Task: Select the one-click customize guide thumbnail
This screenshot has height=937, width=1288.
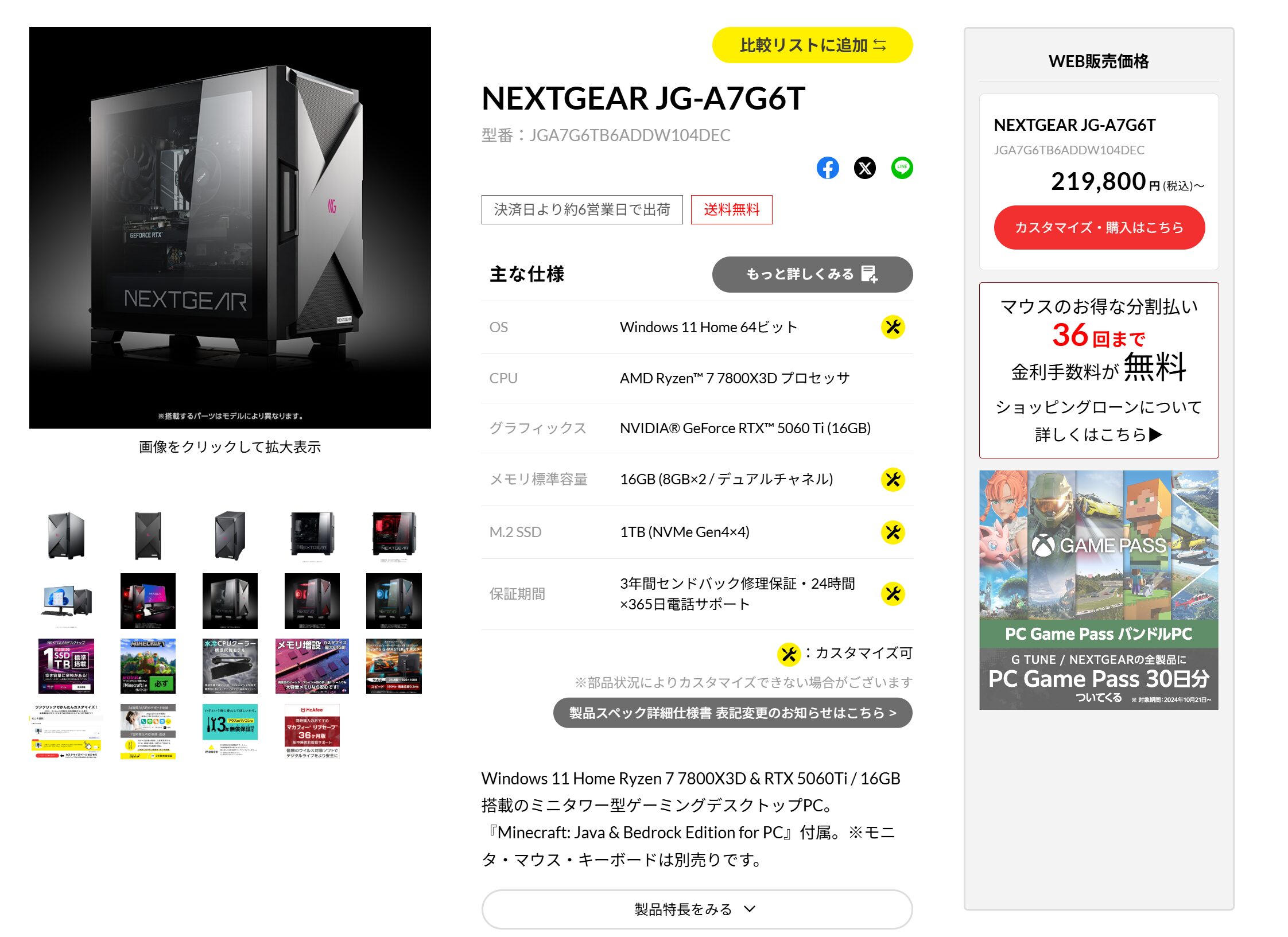Action: pos(66,732)
